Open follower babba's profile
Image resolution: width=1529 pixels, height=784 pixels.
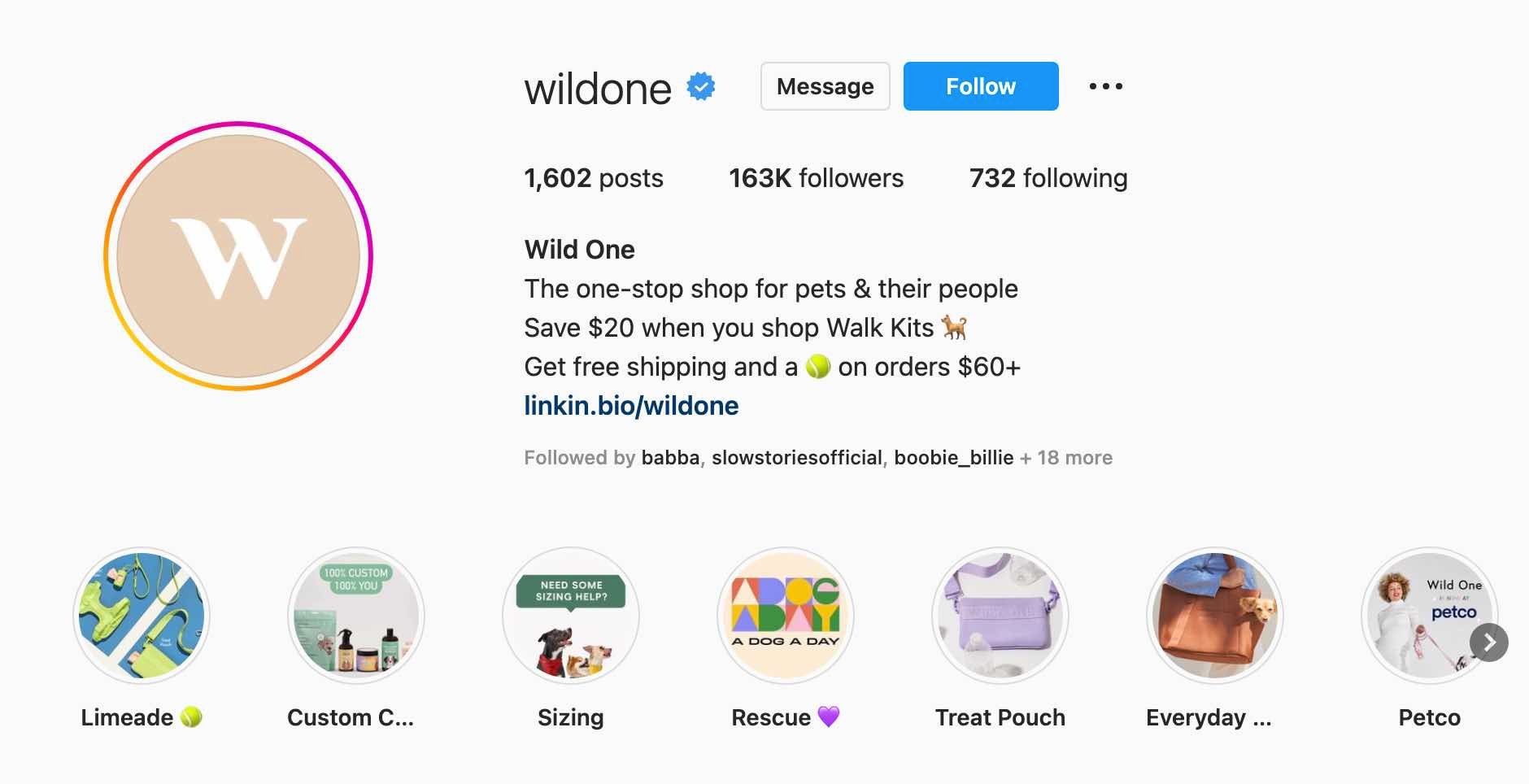click(x=670, y=458)
